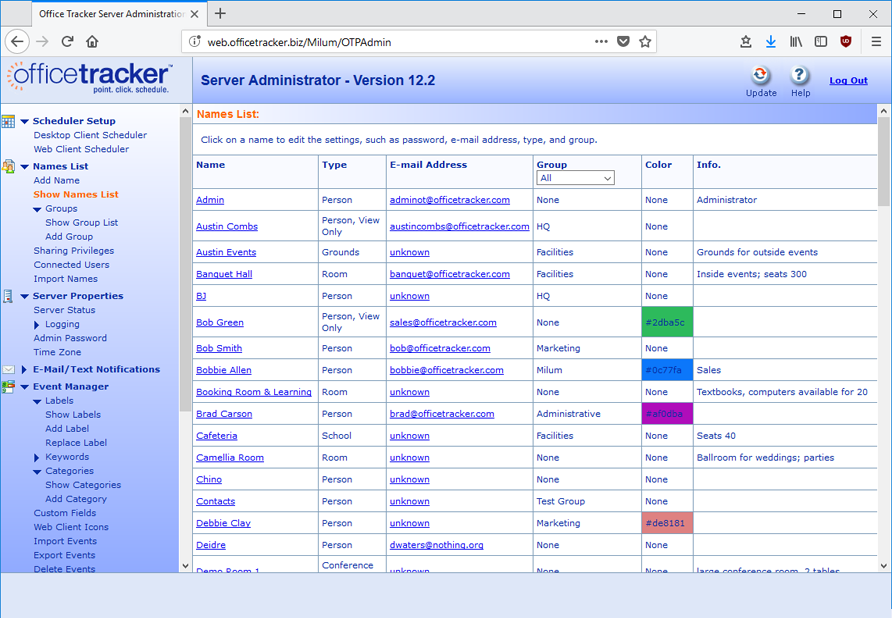Click the uBlock shield extension icon
Image resolution: width=892 pixels, height=618 pixels.
[846, 42]
